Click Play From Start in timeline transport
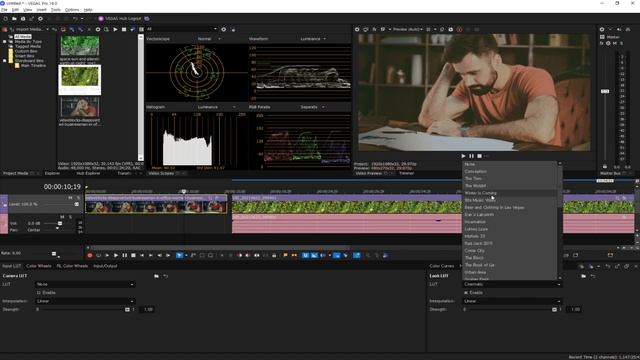This screenshot has height=360, width=640. point(107,256)
